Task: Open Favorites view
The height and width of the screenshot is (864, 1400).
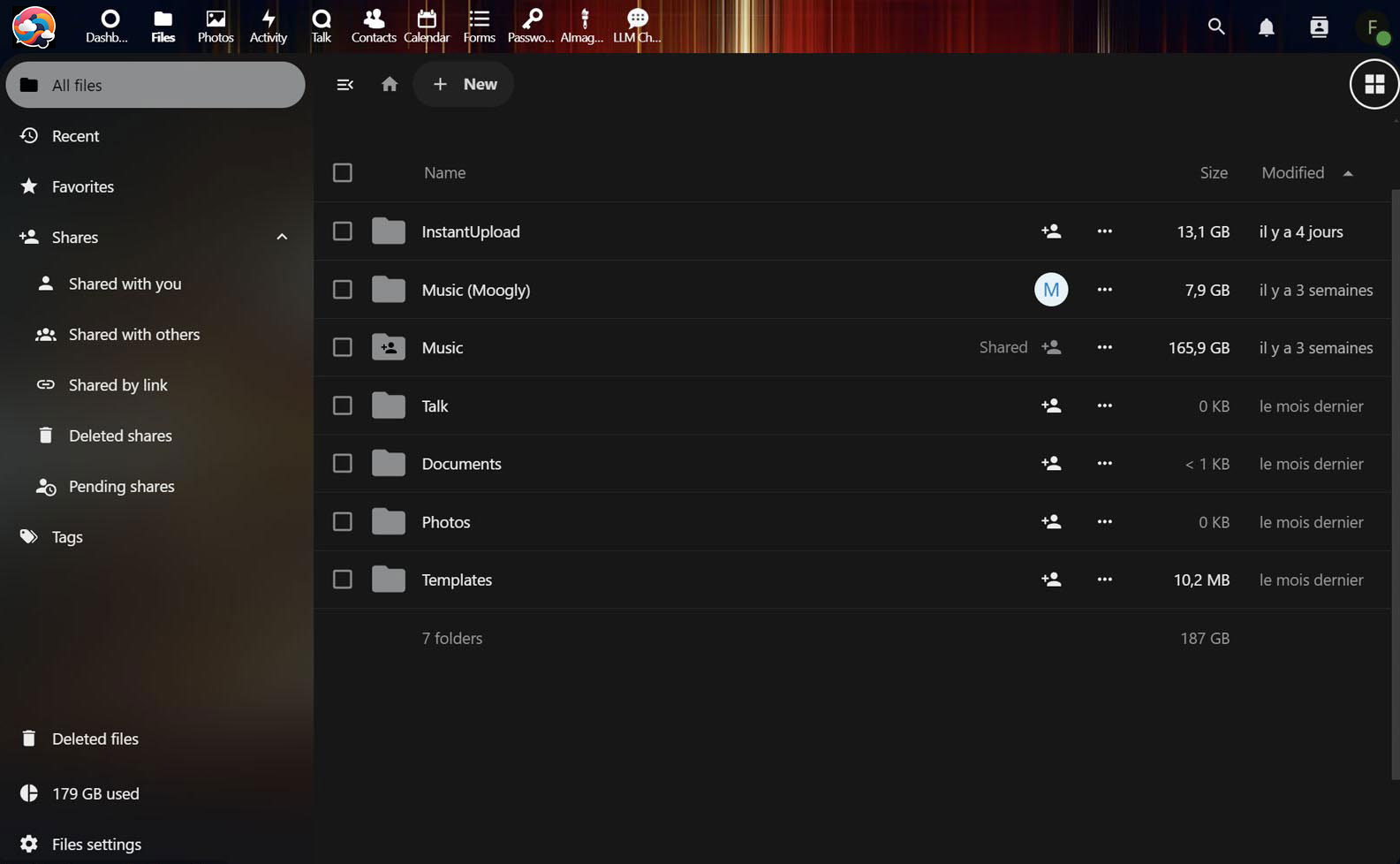Action: click(x=155, y=186)
